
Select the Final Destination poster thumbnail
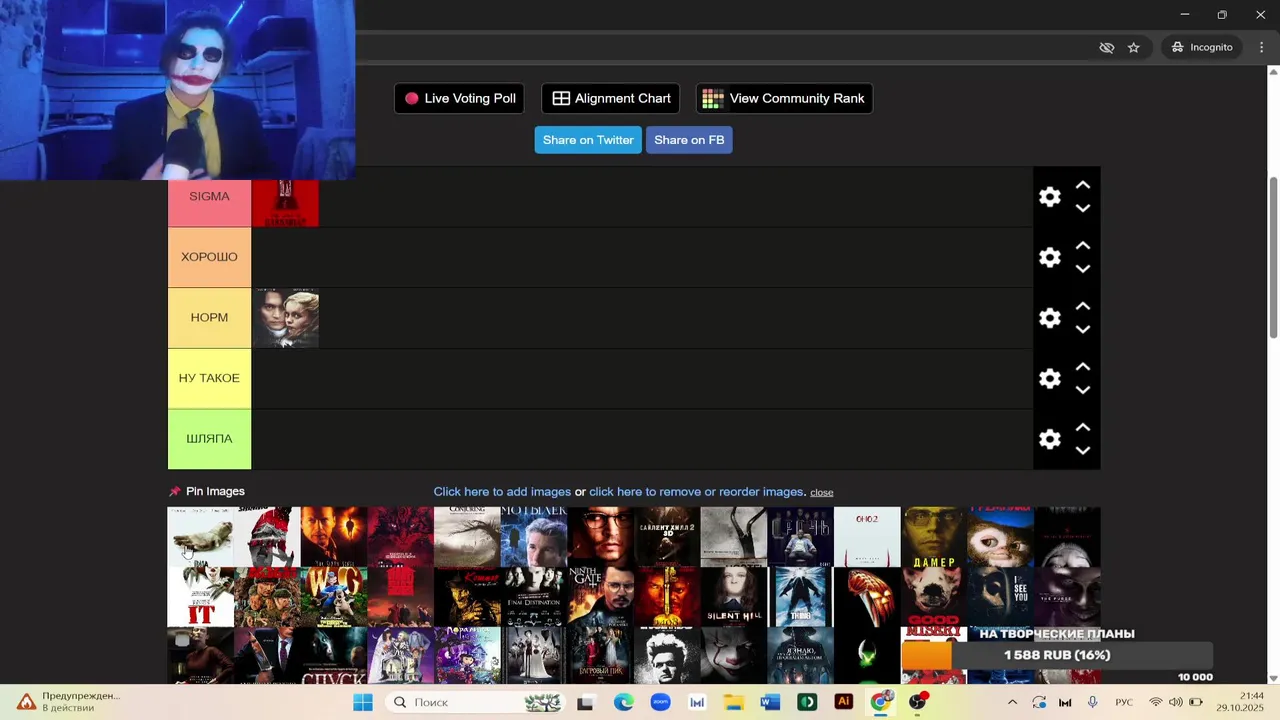tap(533, 597)
